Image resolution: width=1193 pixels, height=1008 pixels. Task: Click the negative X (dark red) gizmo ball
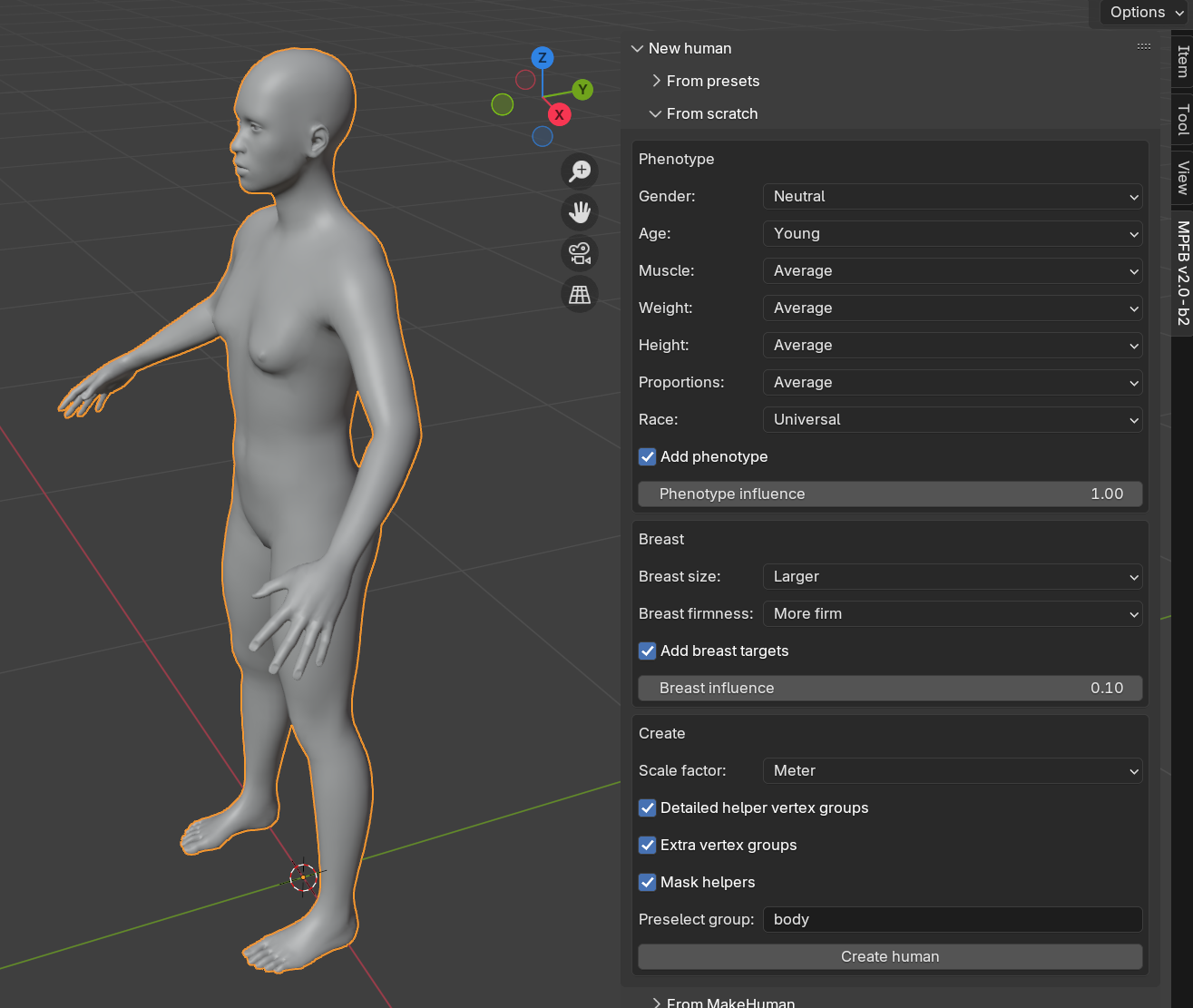(x=525, y=80)
